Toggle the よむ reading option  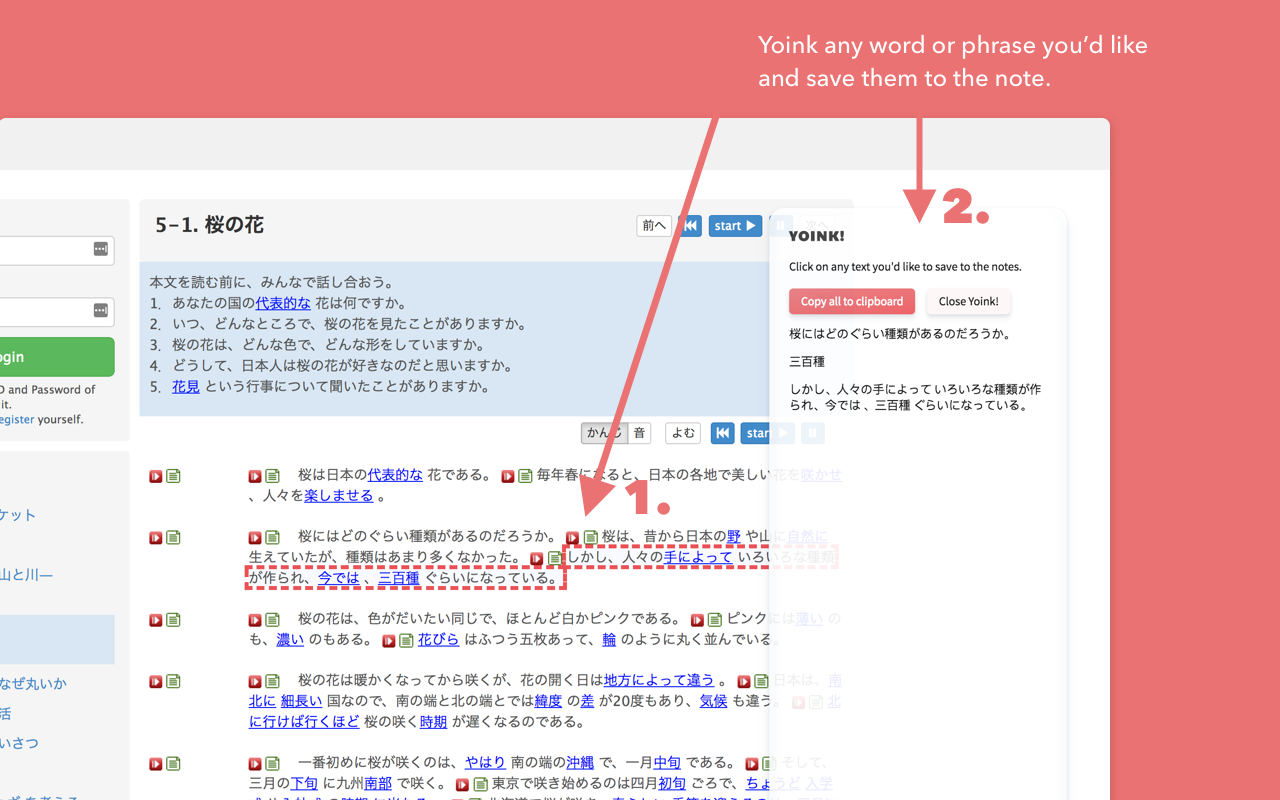point(683,433)
